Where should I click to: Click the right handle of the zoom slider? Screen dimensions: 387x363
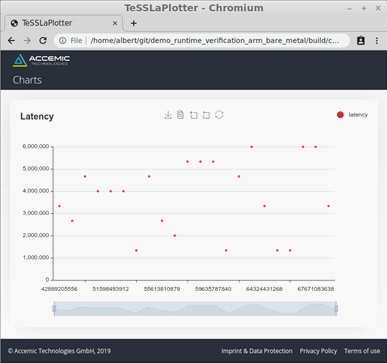(336, 309)
